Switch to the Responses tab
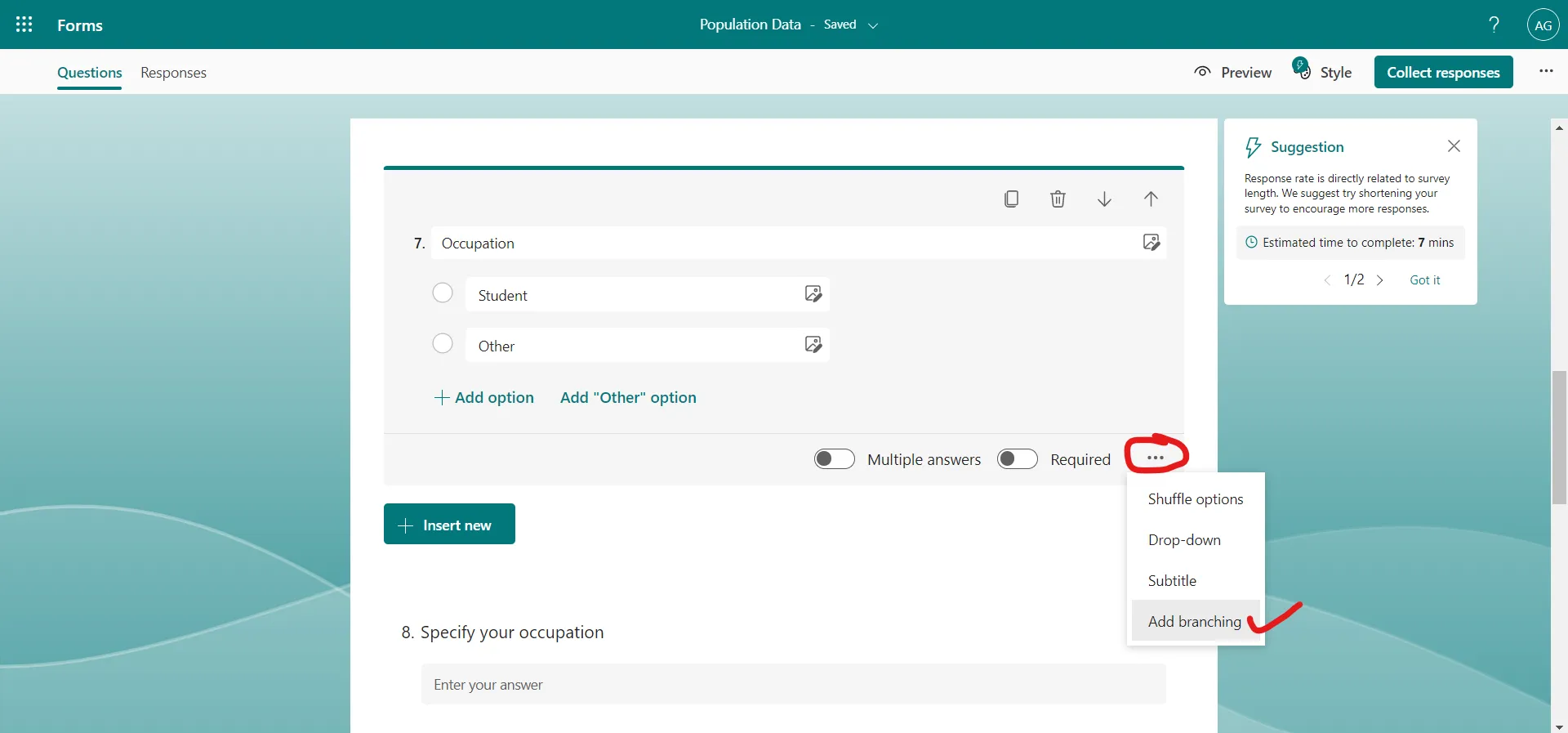 coord(173,73)
